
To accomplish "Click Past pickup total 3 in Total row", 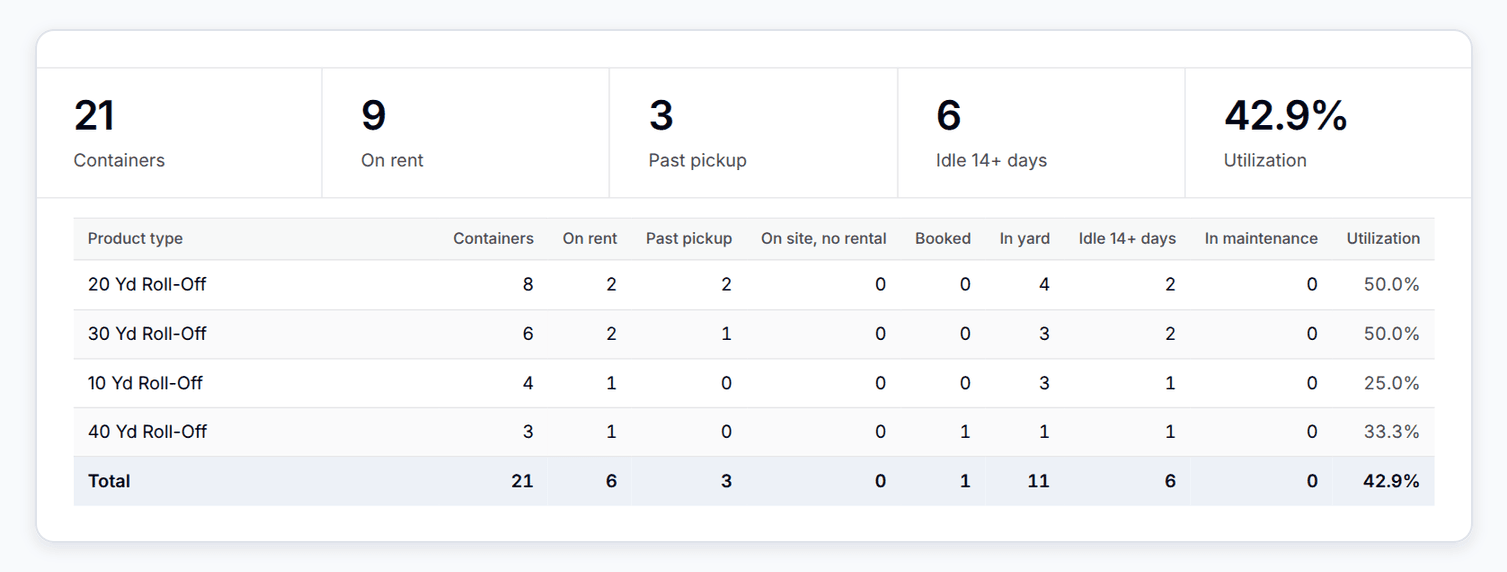I will [727, 481].
